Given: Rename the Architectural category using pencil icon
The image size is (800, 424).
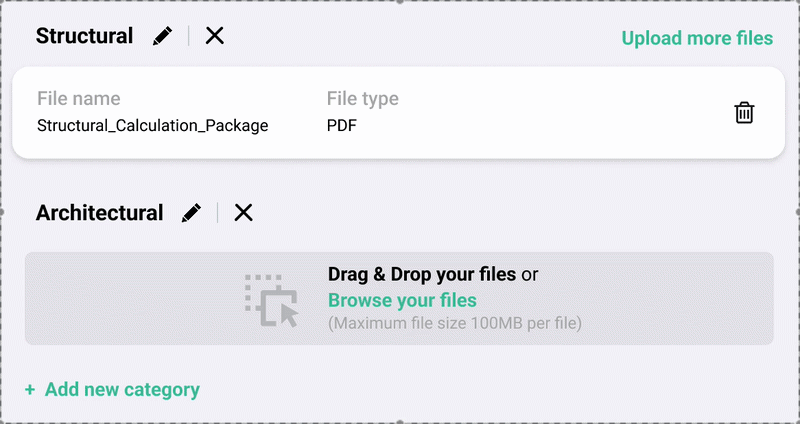Looking at the screenshot, I should pos(191,213).
